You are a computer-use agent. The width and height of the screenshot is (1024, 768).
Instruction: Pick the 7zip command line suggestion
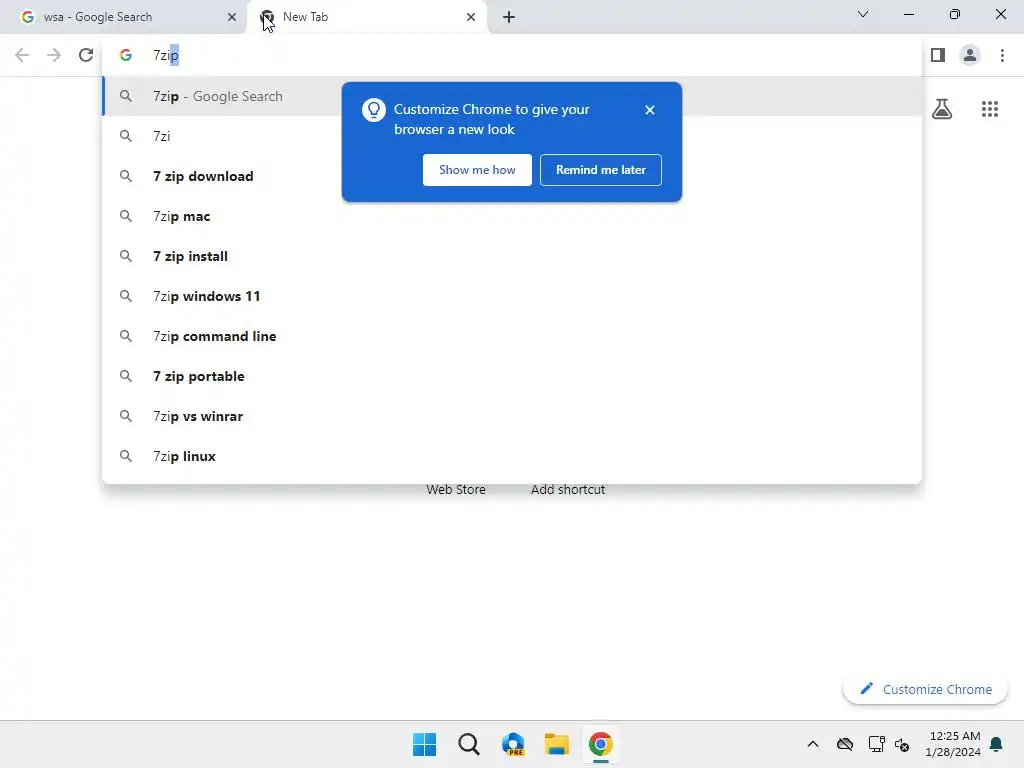click(x=512, y=336)
